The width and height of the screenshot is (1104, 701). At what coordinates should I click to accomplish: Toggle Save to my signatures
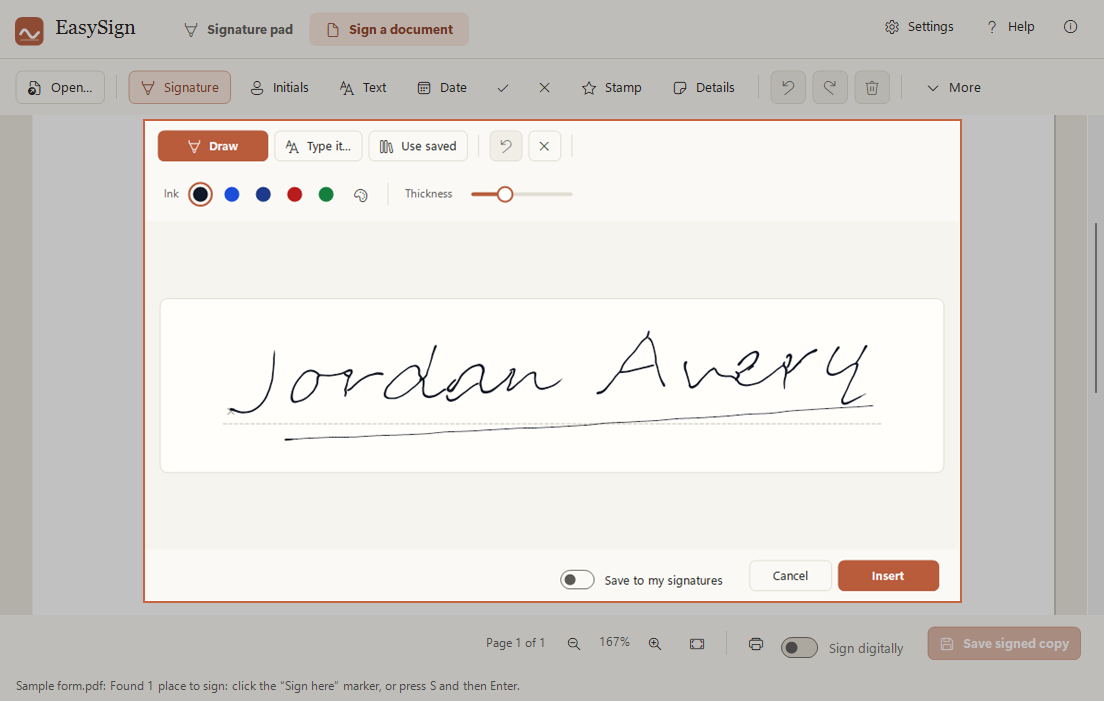click(x=577, y=579)
